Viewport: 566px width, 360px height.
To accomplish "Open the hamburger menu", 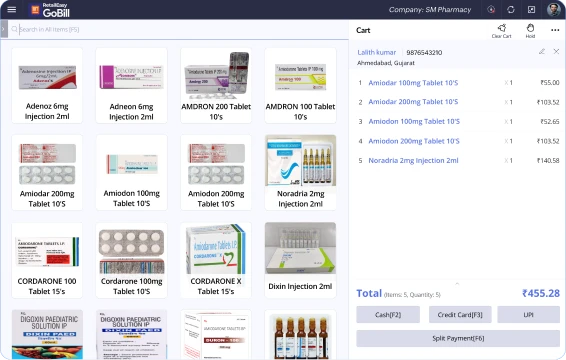I will tap(12, 9).
